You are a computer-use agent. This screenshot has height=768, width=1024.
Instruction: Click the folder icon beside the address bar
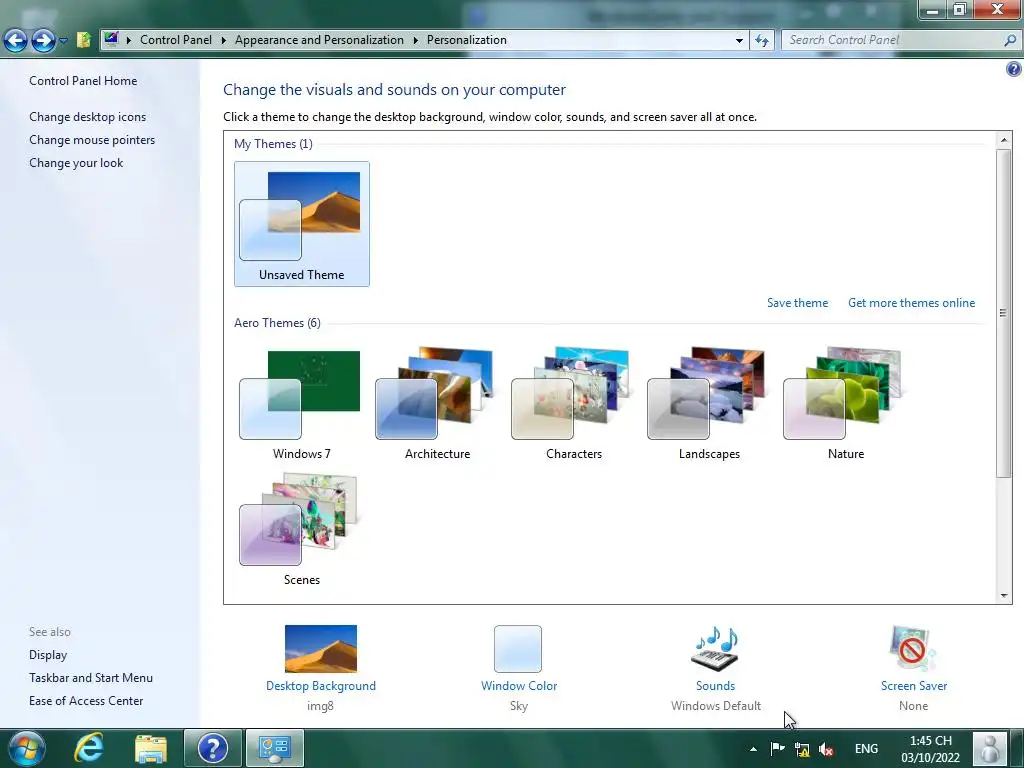point(84,40)
